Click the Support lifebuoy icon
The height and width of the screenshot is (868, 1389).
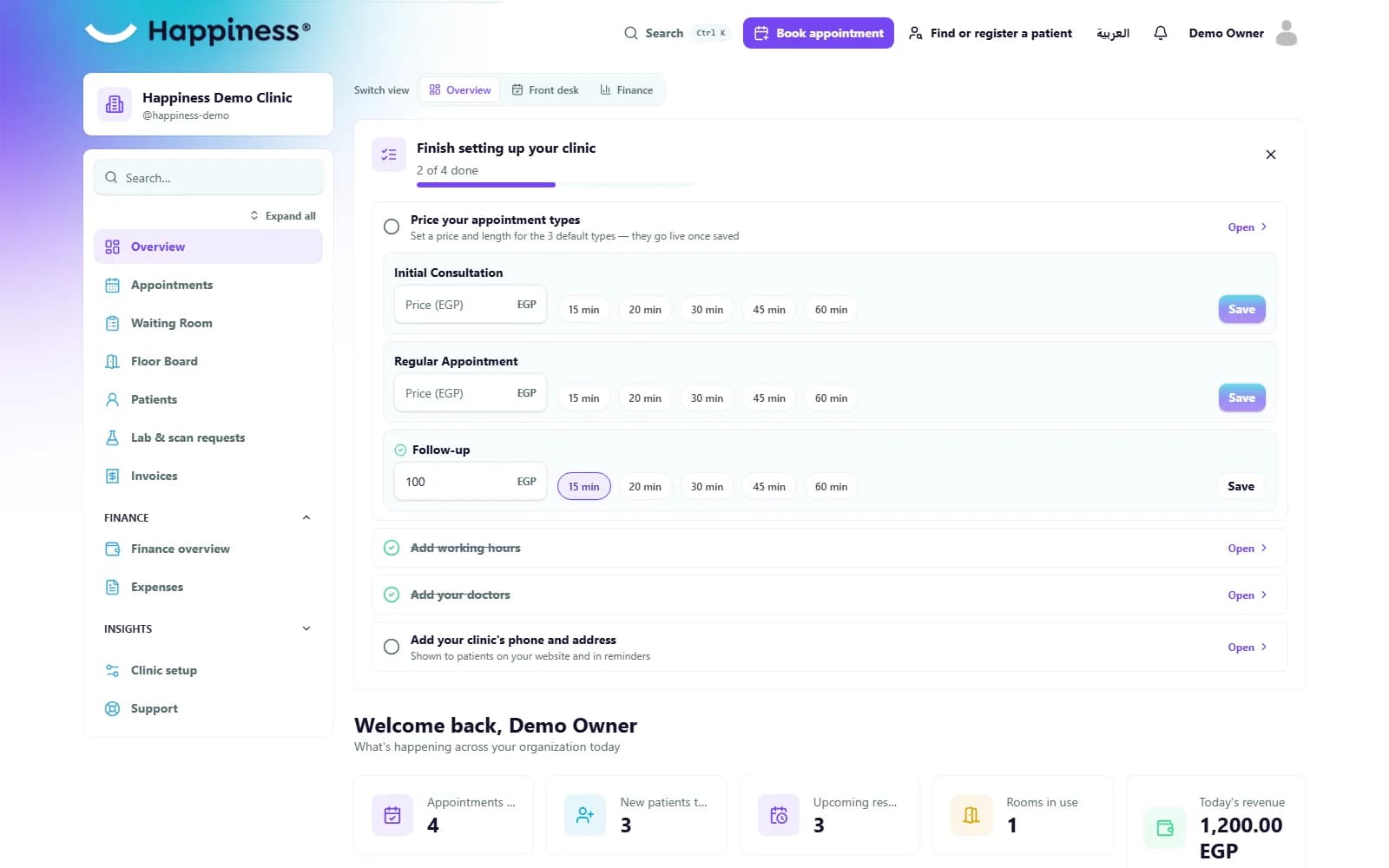pos(112,708)
